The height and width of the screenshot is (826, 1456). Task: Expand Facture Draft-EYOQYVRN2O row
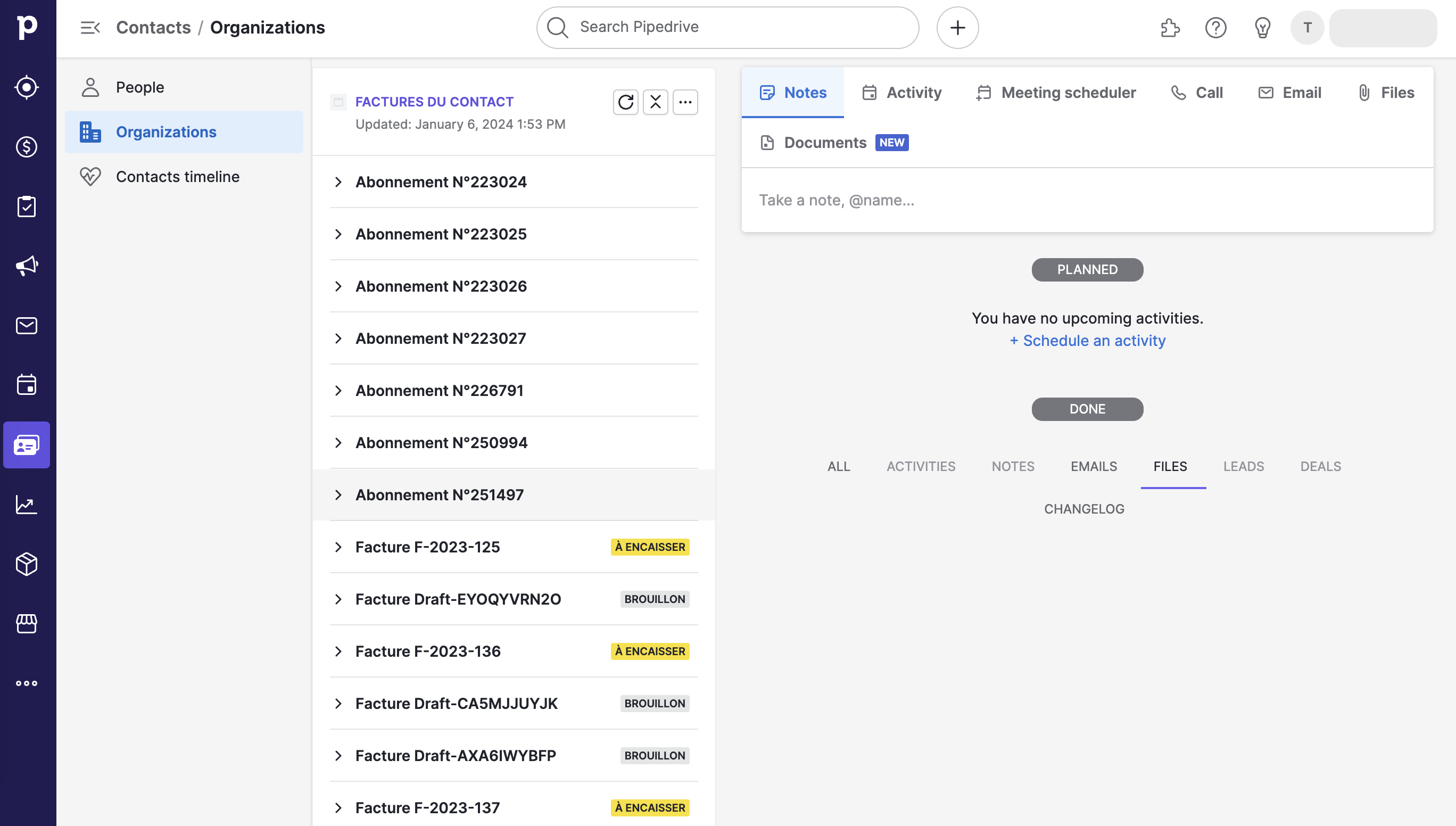[x=338, y=599]
